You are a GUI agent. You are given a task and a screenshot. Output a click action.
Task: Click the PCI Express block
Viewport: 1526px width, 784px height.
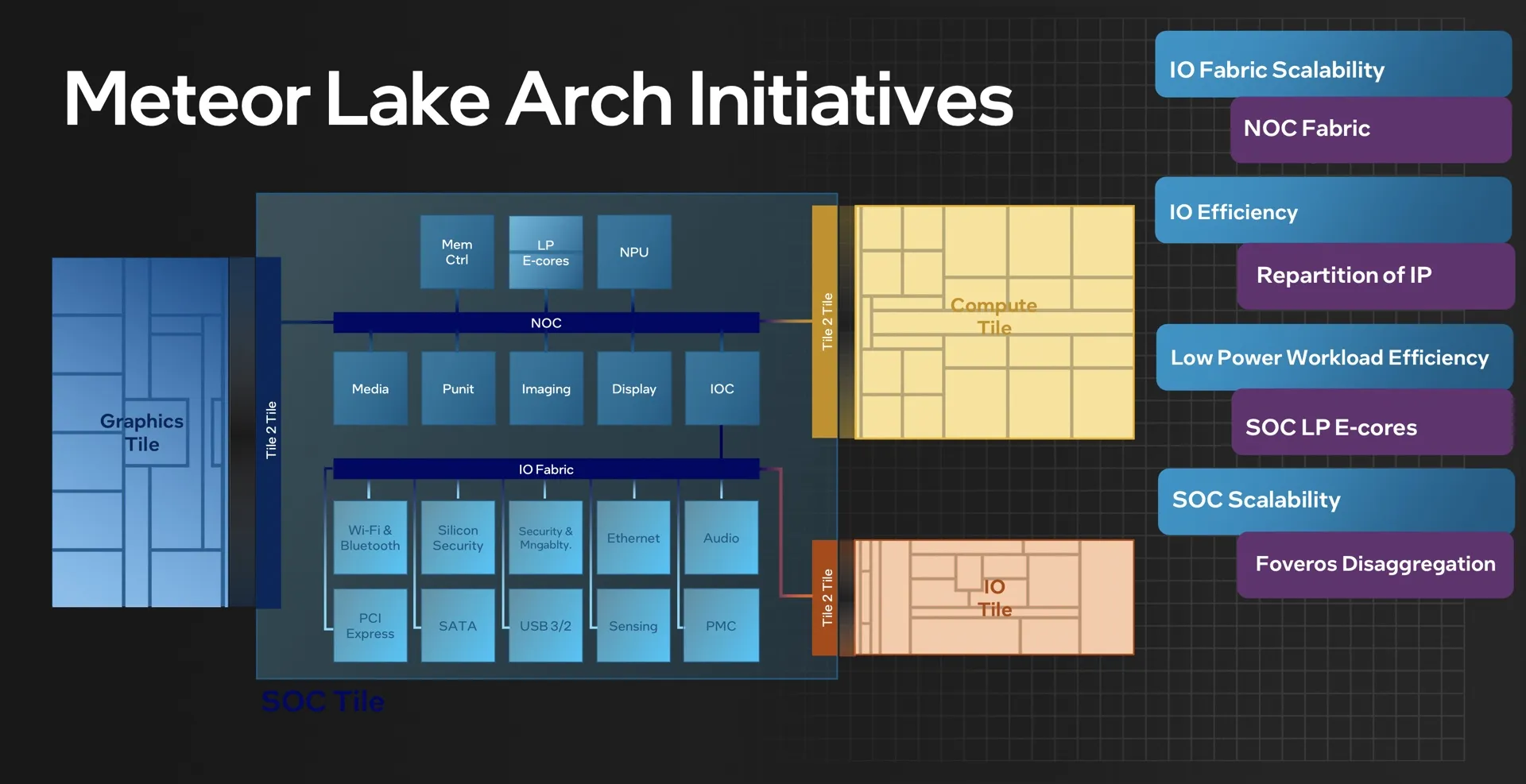tap(370, 626)
